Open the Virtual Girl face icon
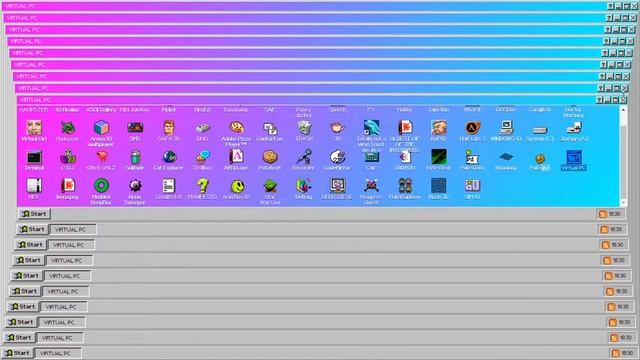Viewport: 640px width, 360px height. pyautogui.click(x=34, y=128)
